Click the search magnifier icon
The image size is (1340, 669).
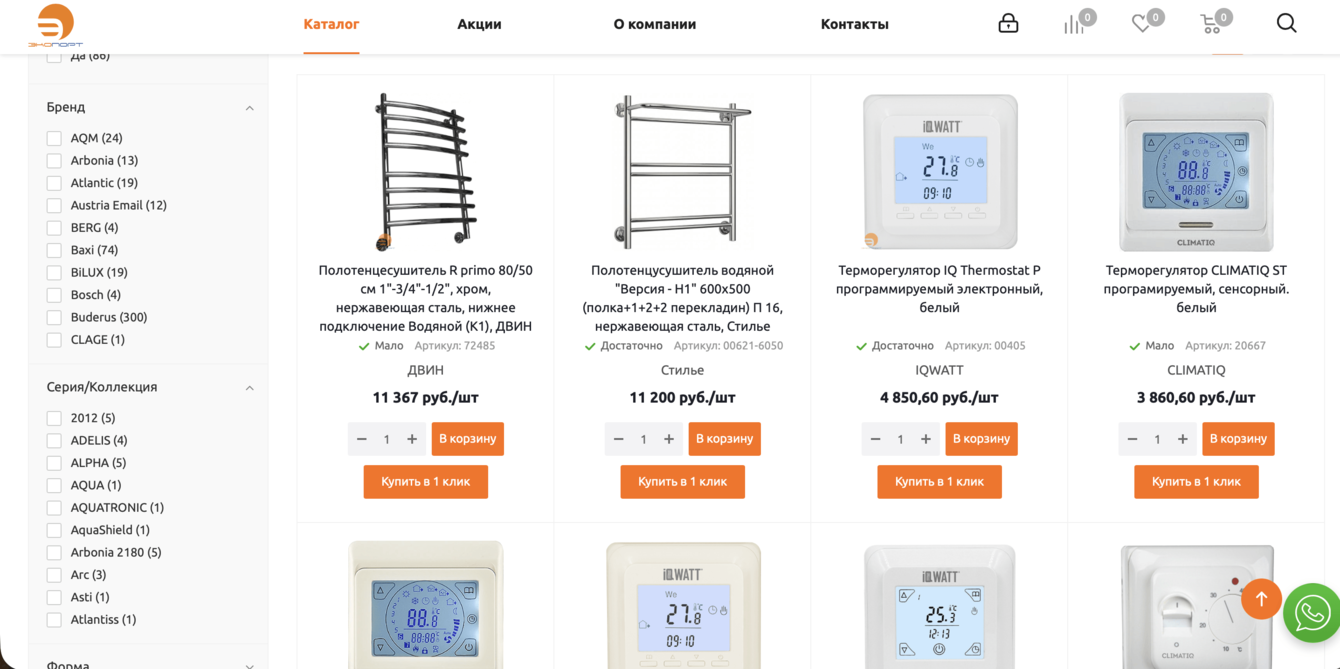click(x=1286, y=23)
